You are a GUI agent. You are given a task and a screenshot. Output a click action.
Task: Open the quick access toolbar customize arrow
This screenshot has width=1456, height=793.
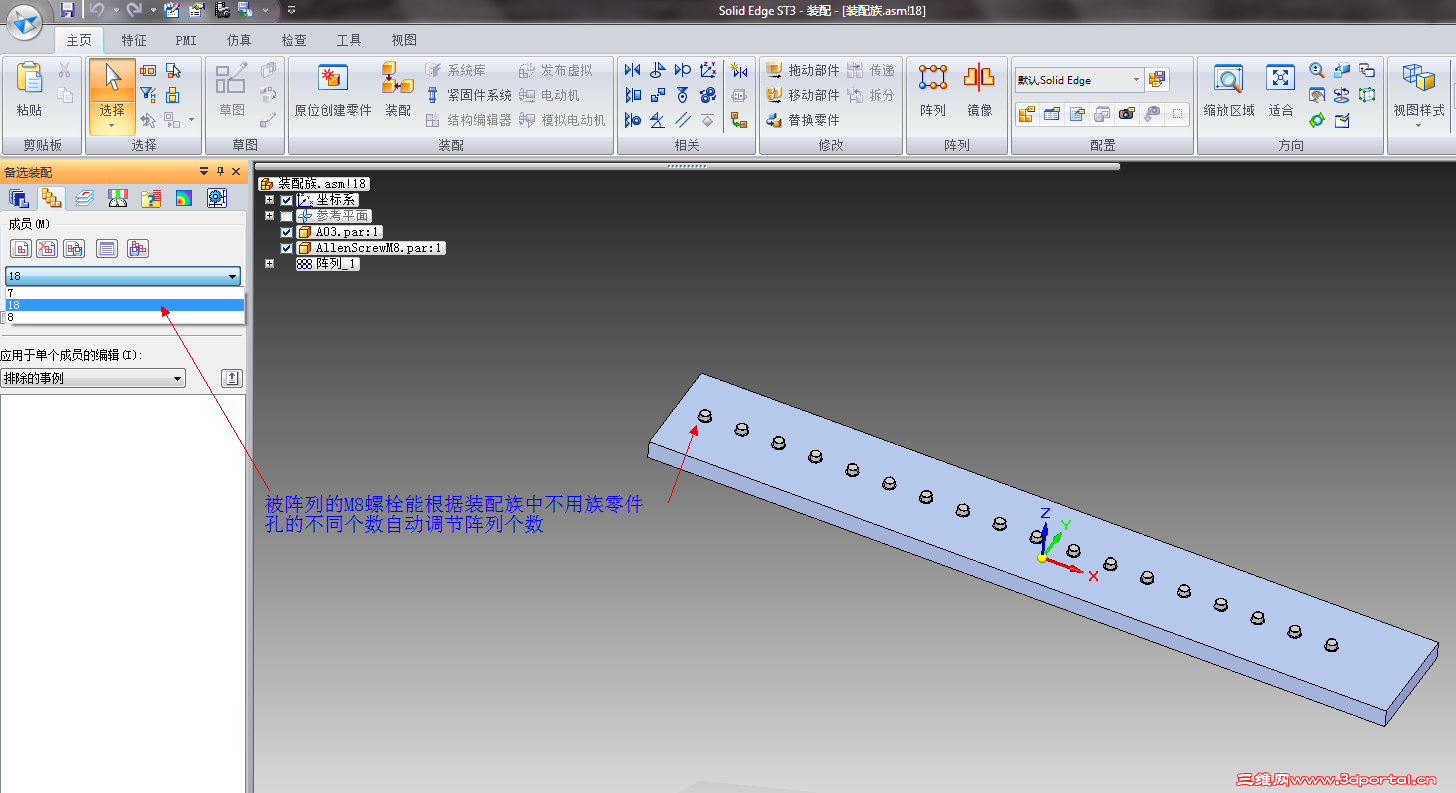[291, 10]
